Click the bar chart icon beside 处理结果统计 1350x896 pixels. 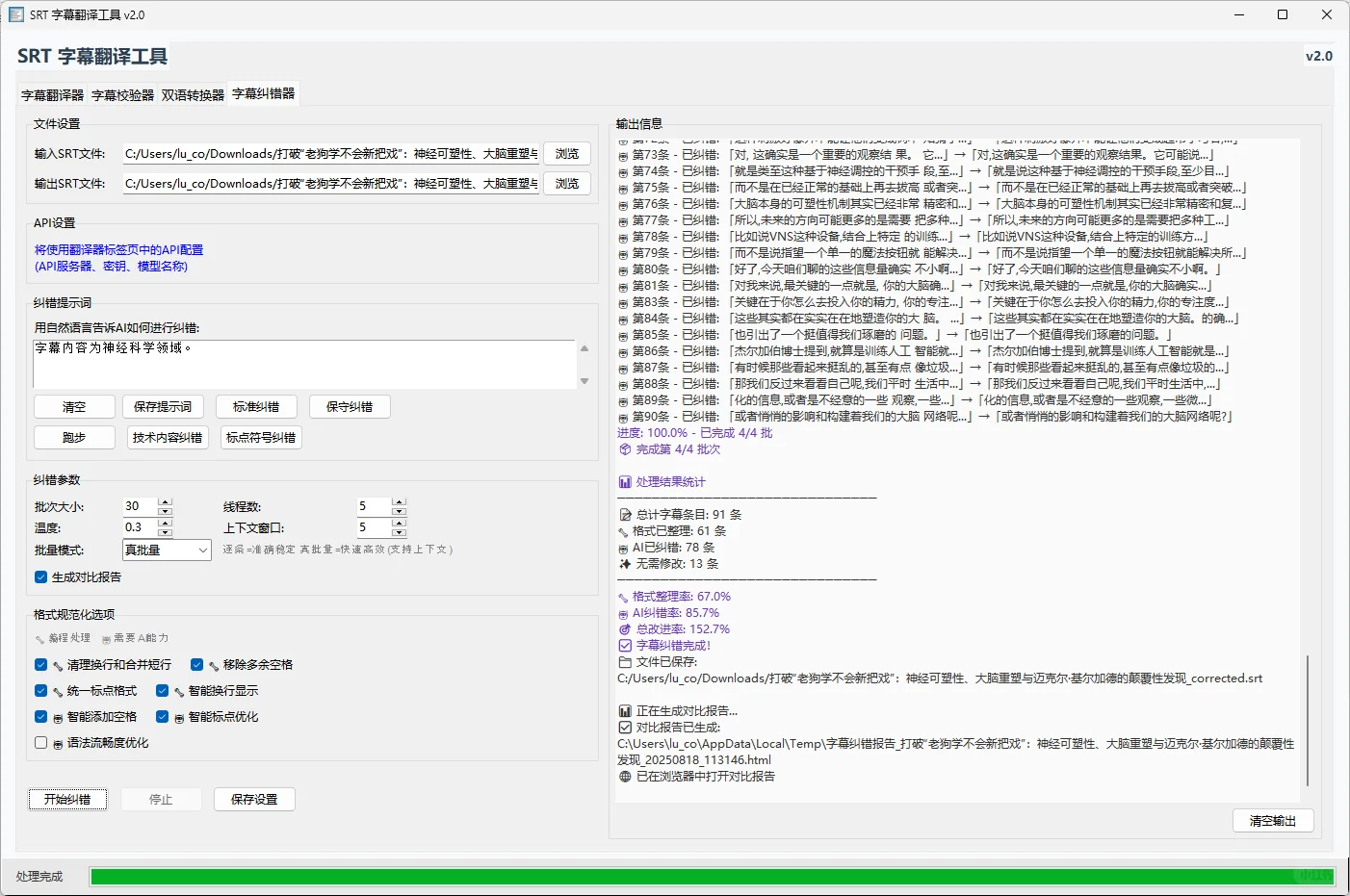tap(625, 482)
